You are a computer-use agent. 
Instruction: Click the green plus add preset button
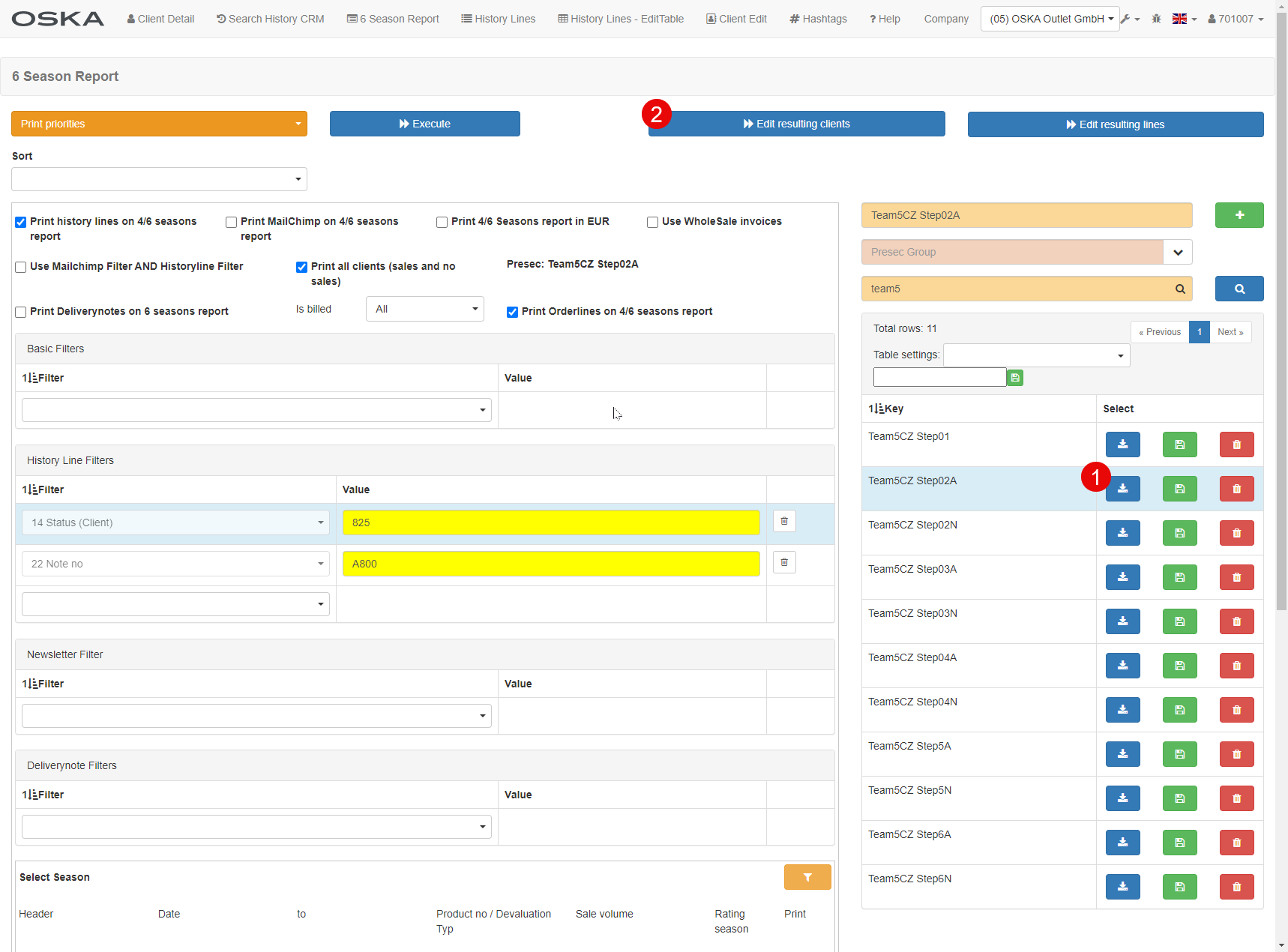[x=1239, y=215]
